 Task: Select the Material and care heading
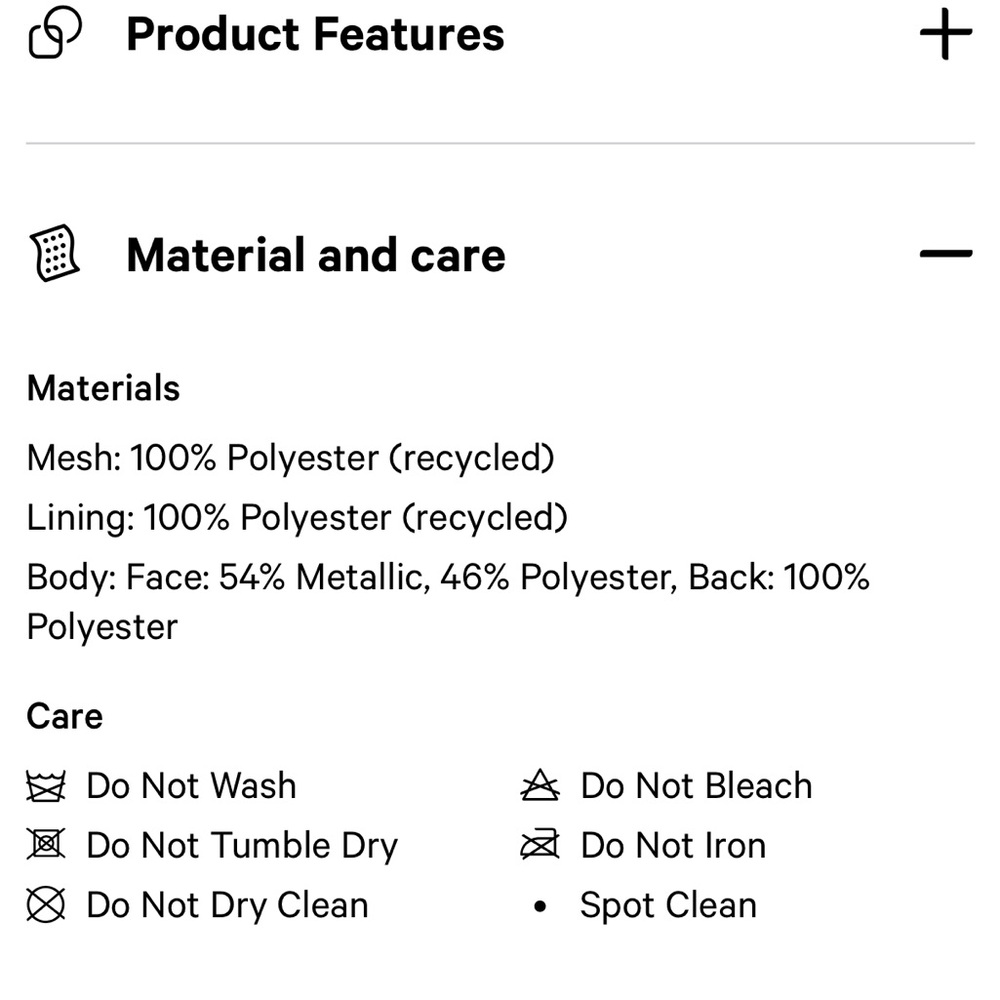coord(316,255)
